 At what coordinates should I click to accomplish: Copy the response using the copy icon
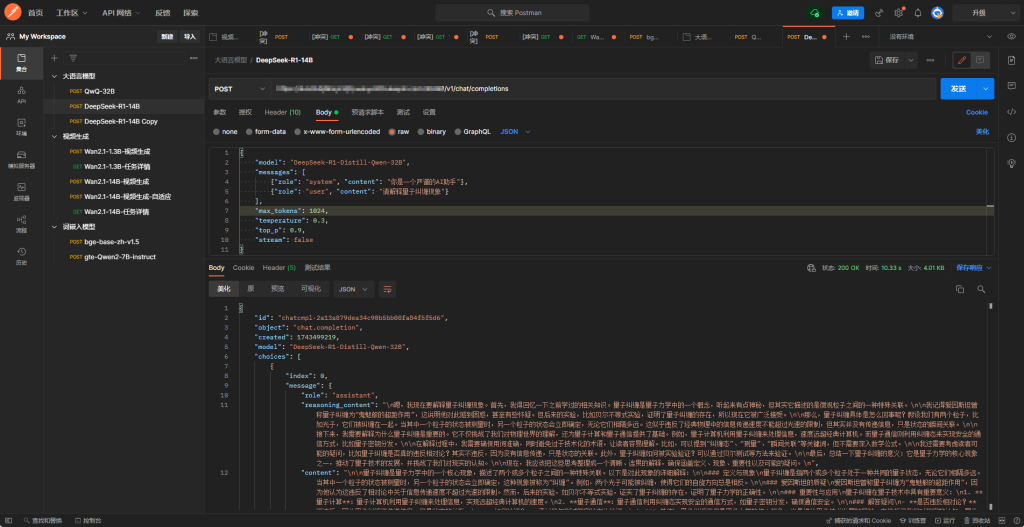[x=960, y=289]
